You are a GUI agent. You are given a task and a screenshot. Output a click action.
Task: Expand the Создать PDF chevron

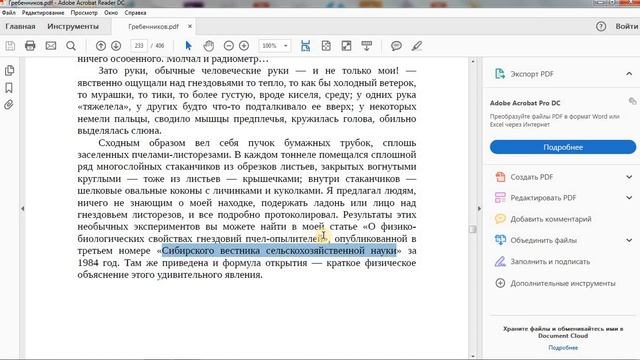[629, 177]
